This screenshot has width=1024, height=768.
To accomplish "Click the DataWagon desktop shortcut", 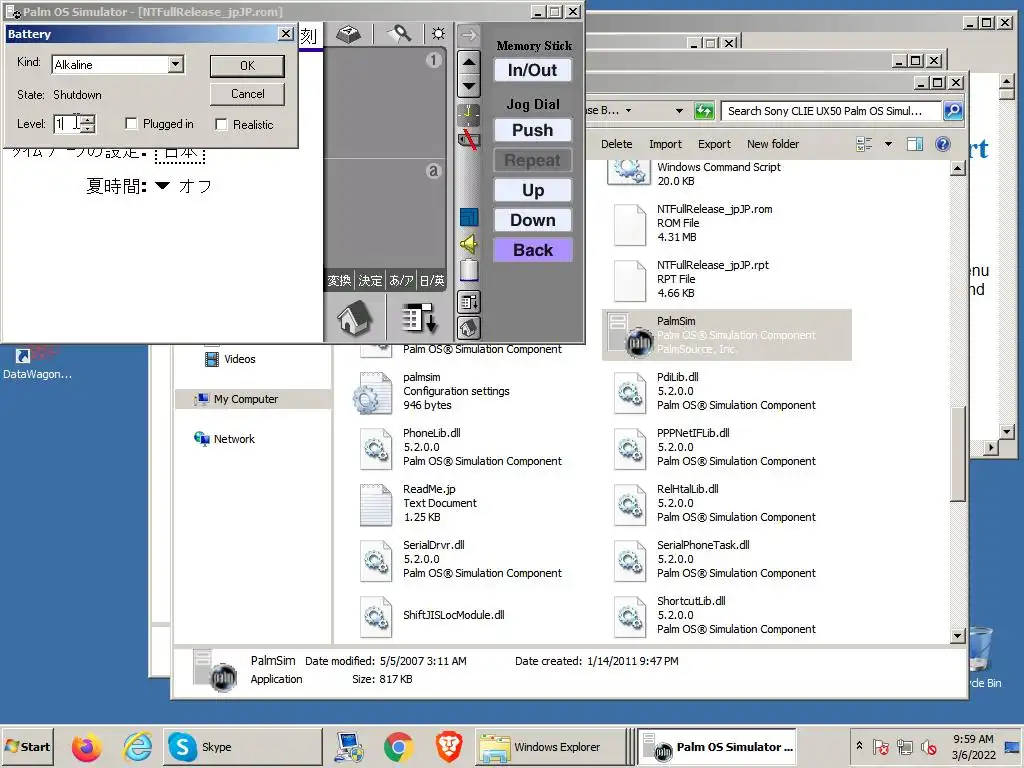I will [37, 364].
